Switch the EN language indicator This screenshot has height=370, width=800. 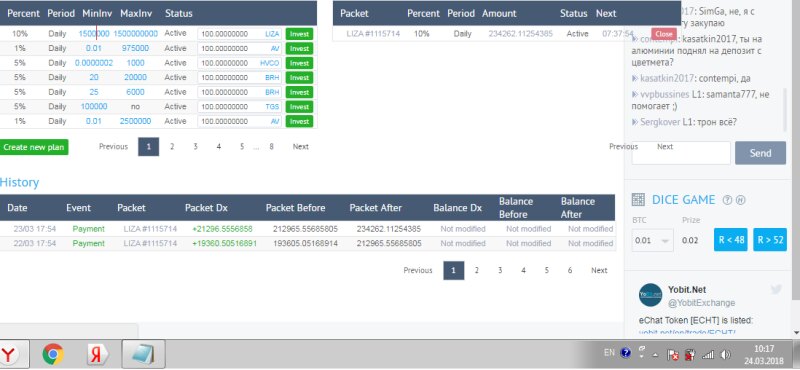tap(609, 352)
